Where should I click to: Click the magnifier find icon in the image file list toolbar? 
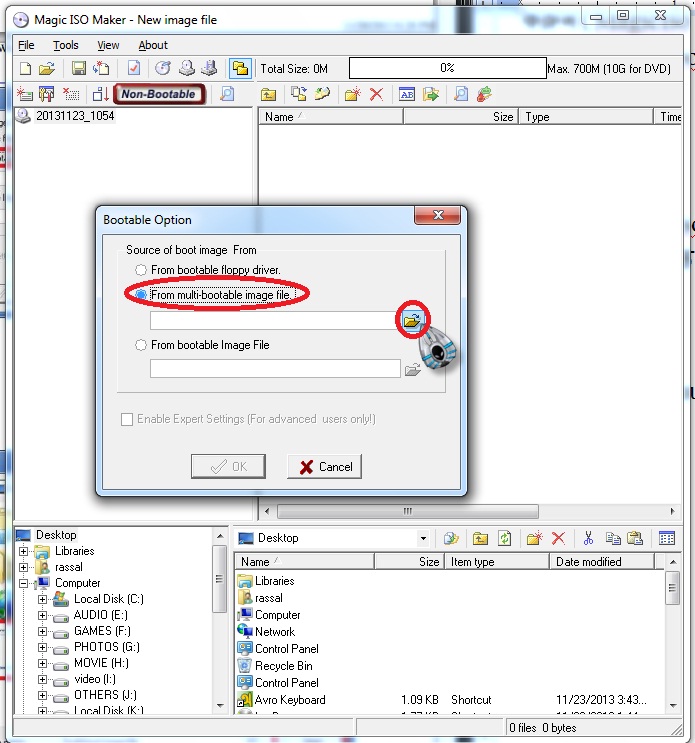pos(461,94)
